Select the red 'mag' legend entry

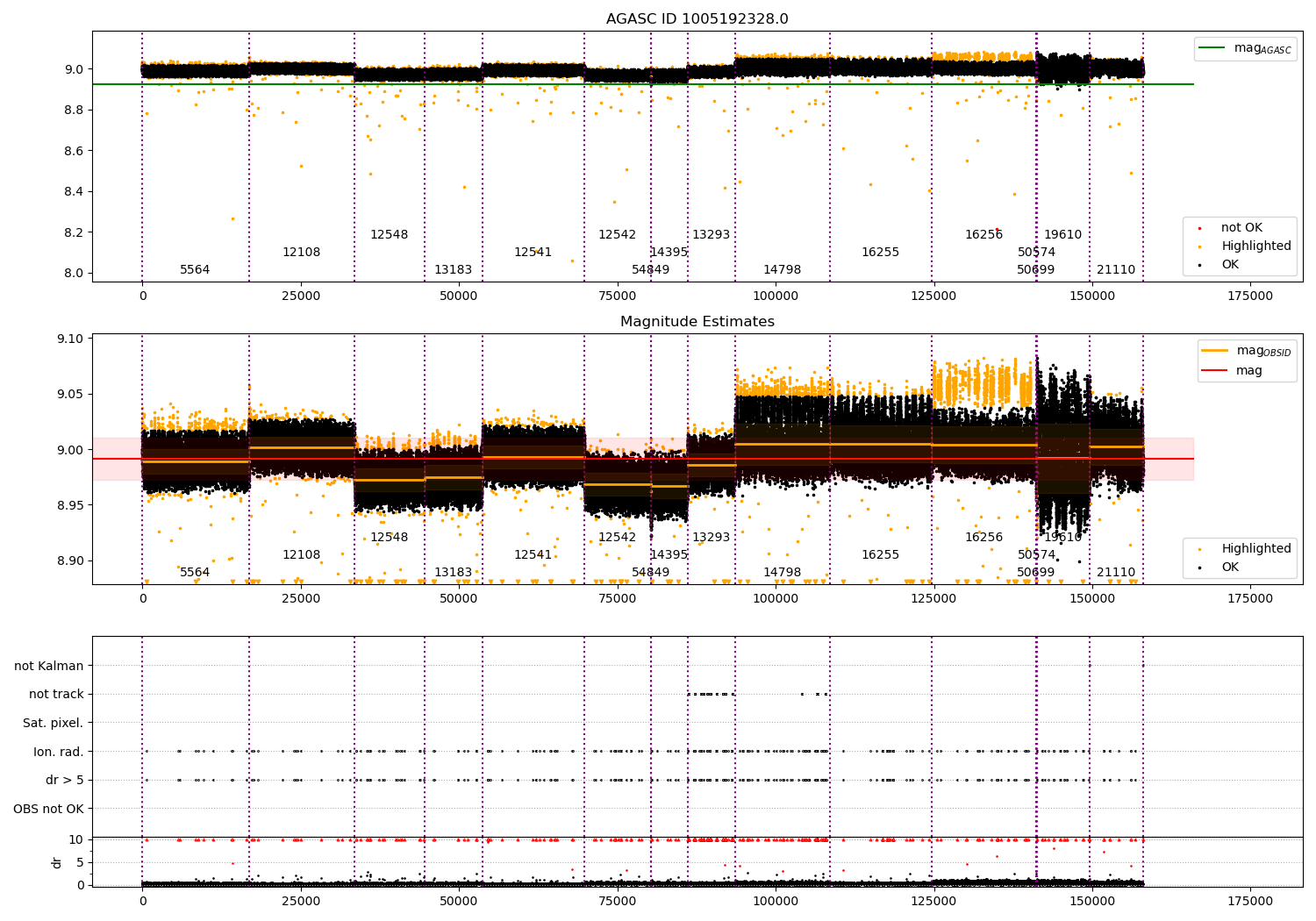click(x=1233, y=371)
